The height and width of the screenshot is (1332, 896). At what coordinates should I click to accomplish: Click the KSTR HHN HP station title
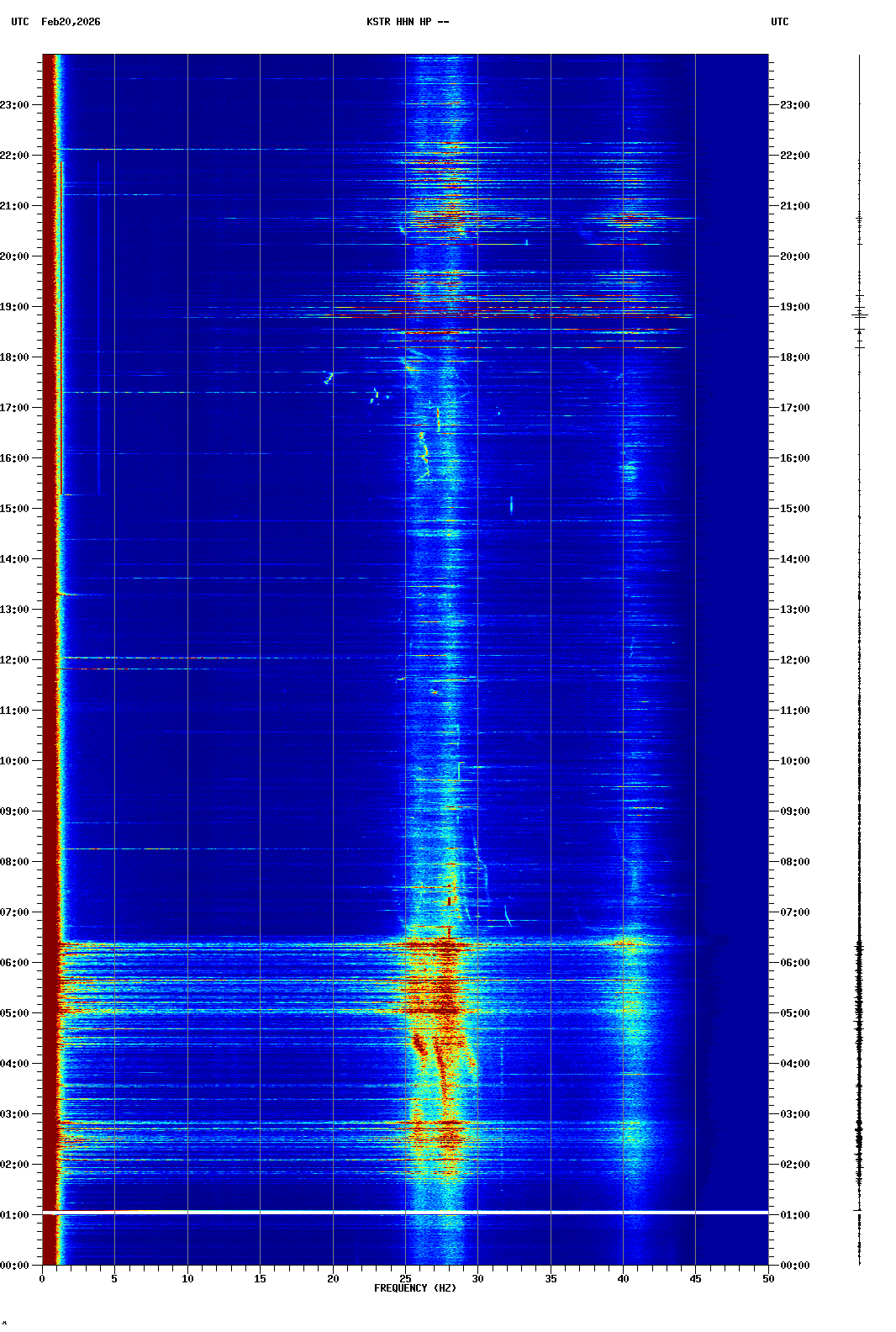[x=408, y=22]
